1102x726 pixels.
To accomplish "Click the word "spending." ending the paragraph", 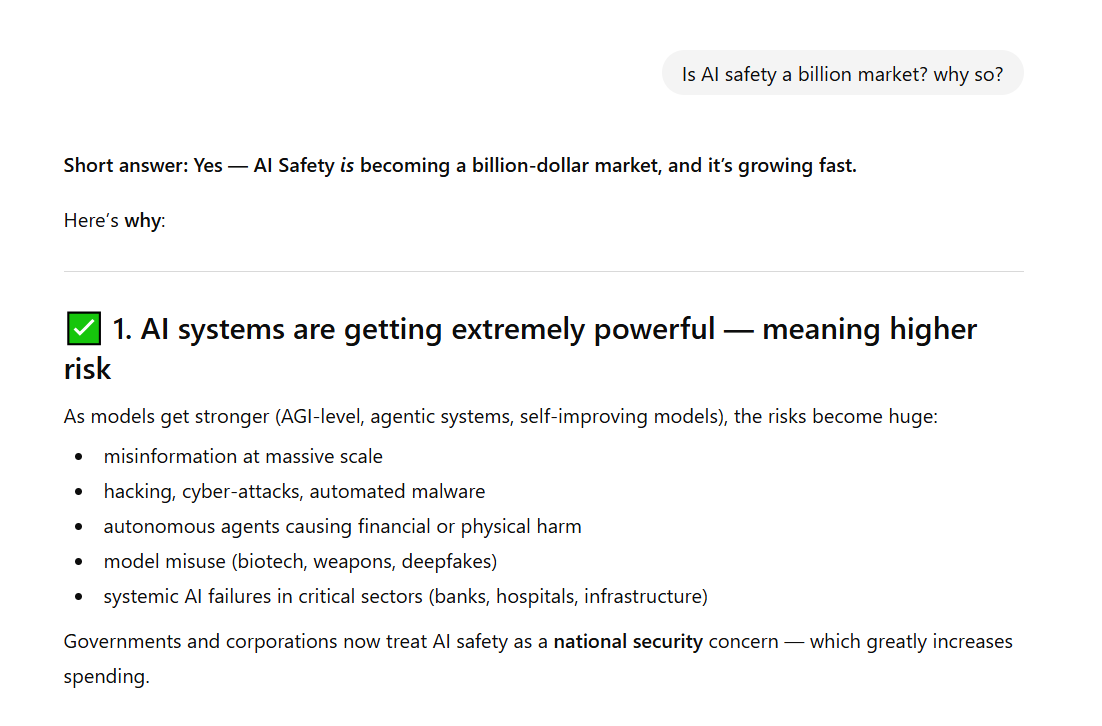I will tap(107, 677).
